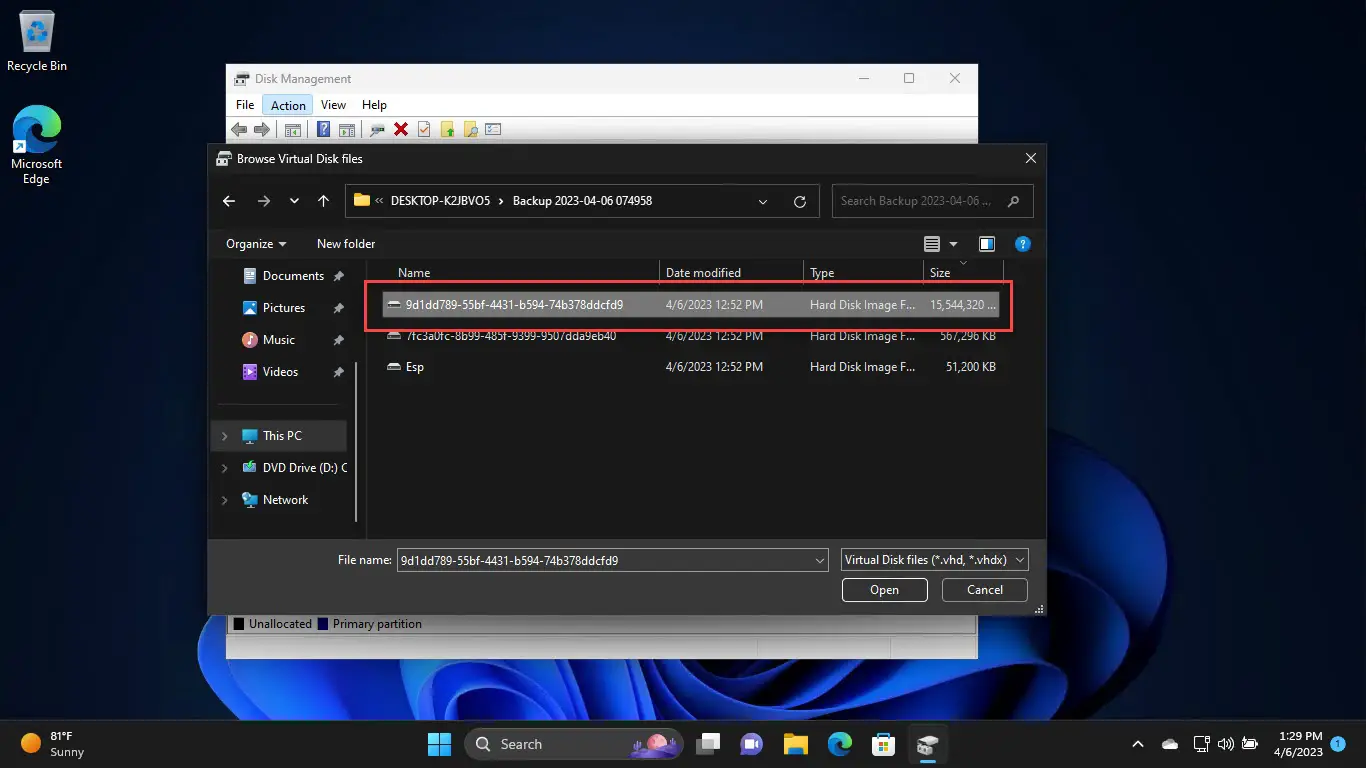Screen dimensions: 1366x768
Task: Open clock and date 1:29 PM
Action: 1298,744
